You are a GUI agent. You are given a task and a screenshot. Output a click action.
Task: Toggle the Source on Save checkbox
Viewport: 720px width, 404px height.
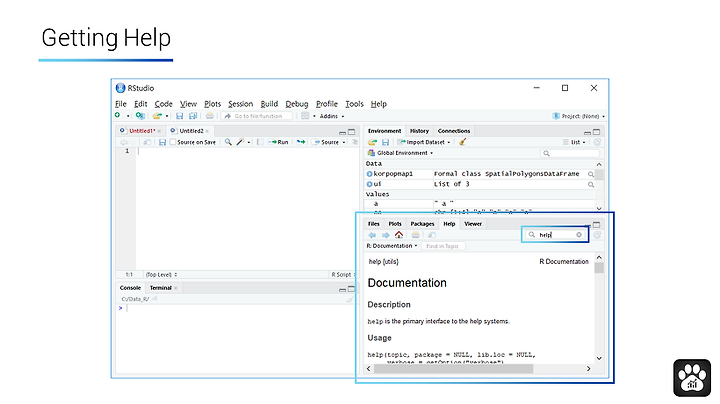coord(173,142)
